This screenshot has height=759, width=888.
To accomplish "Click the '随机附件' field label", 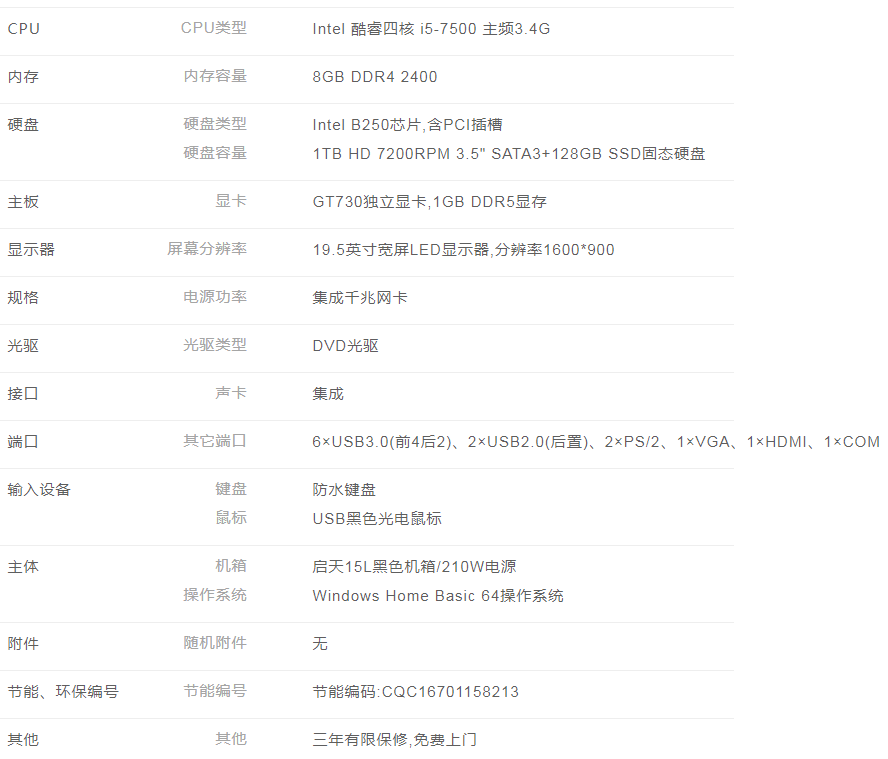I will click(x=215, y=643).
